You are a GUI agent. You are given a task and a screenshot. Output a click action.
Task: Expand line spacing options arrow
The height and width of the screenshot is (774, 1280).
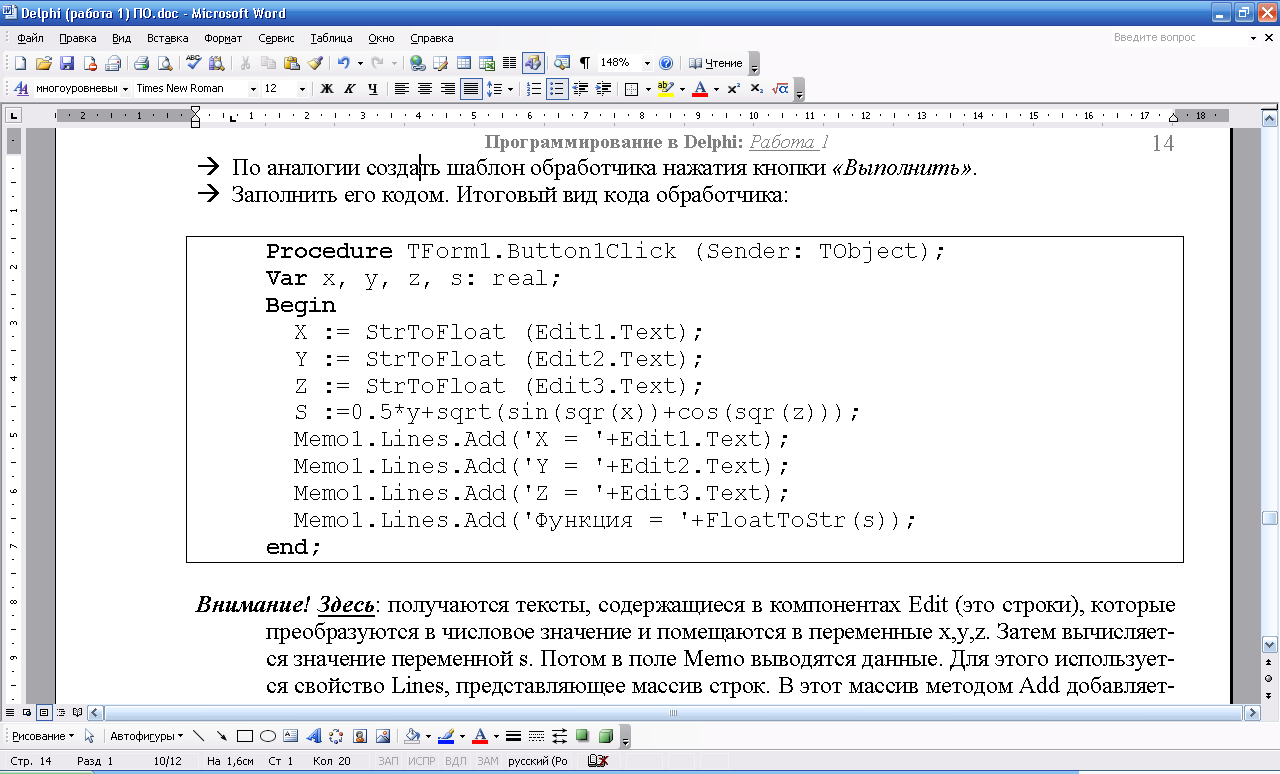click(x=510, y=89)
